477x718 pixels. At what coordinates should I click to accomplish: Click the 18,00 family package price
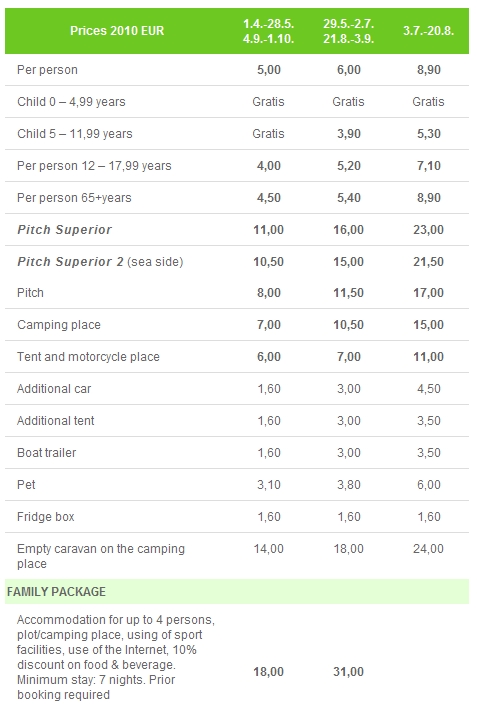tap(269, 672)
